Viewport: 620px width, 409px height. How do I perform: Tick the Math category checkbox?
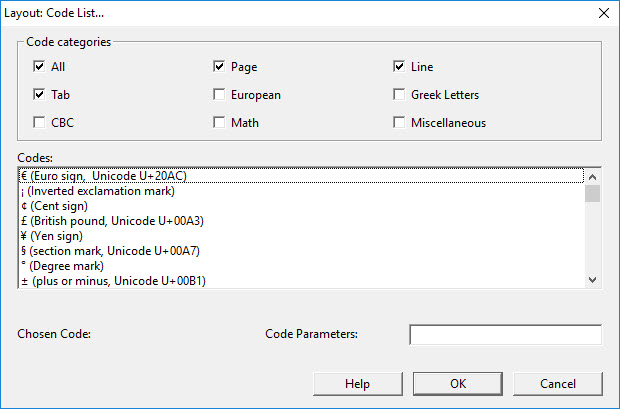click(x=219, y=123)
